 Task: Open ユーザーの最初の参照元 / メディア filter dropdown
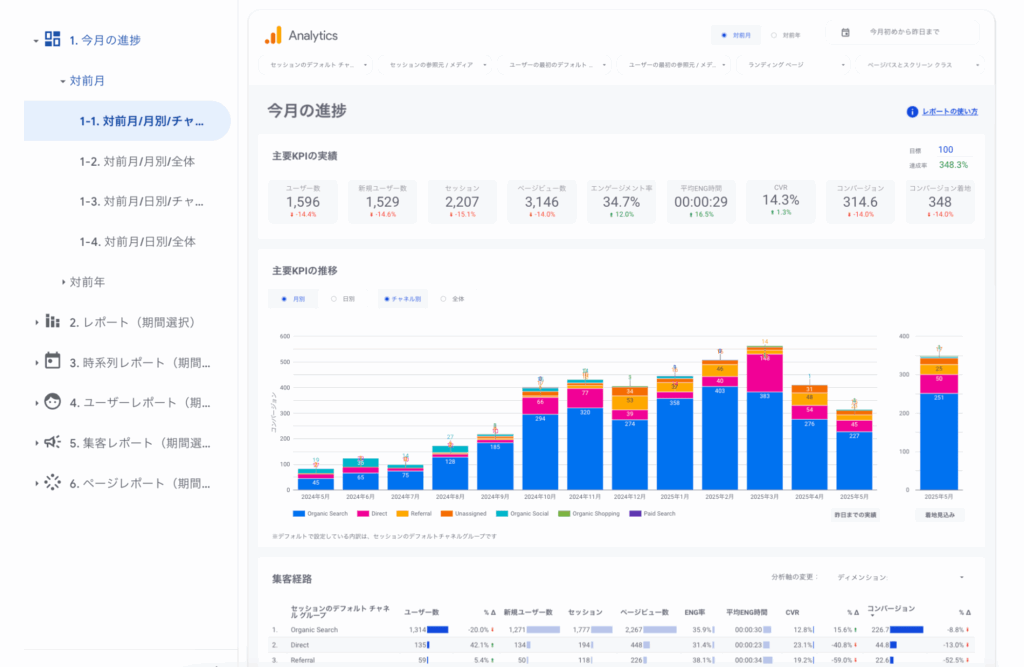[x=676, y=65]
